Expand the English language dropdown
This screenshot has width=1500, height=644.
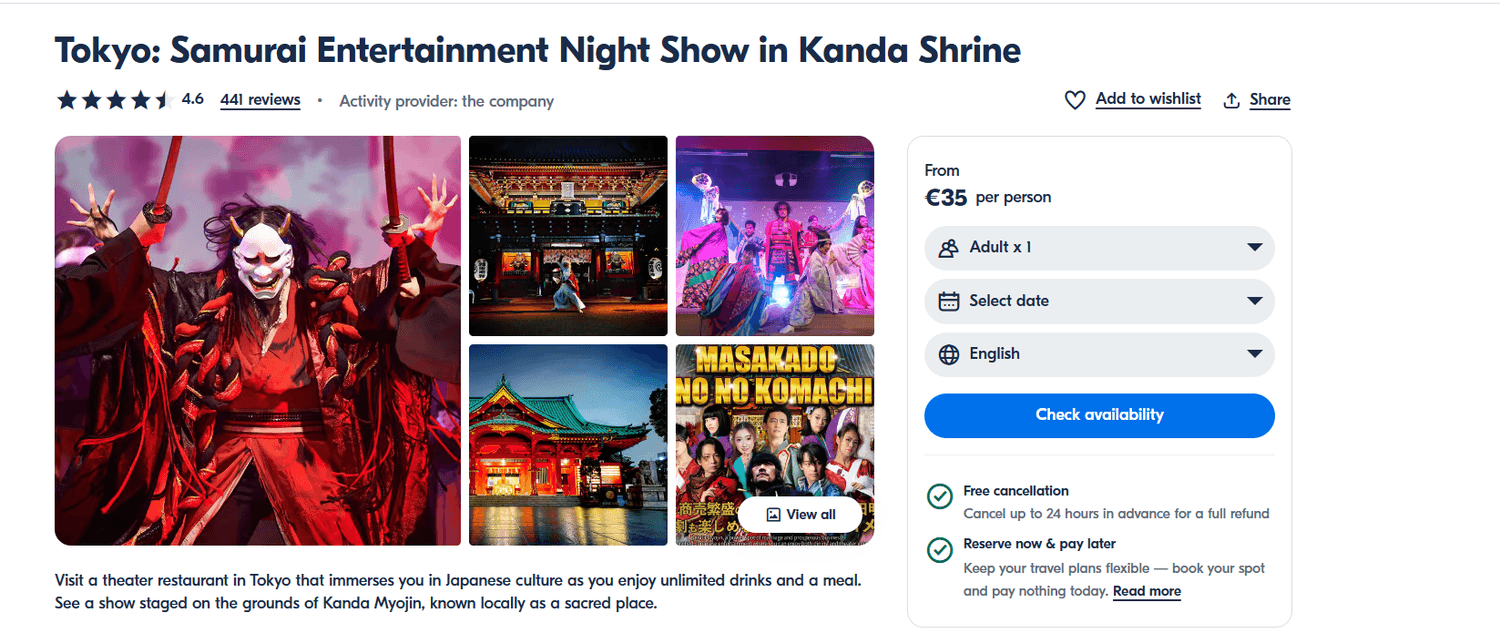(x=1254, y=354)
